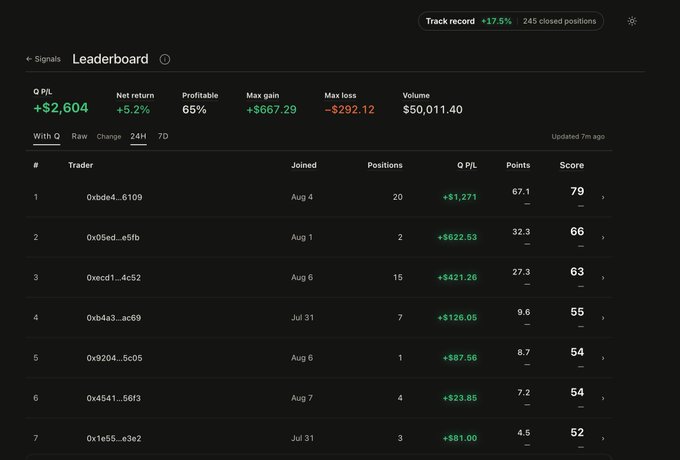Image resolution: width=680 pixels, height=460 pixels.
Task: Click the +$2,604 total Q P/L
Action: tap(61, 108)
